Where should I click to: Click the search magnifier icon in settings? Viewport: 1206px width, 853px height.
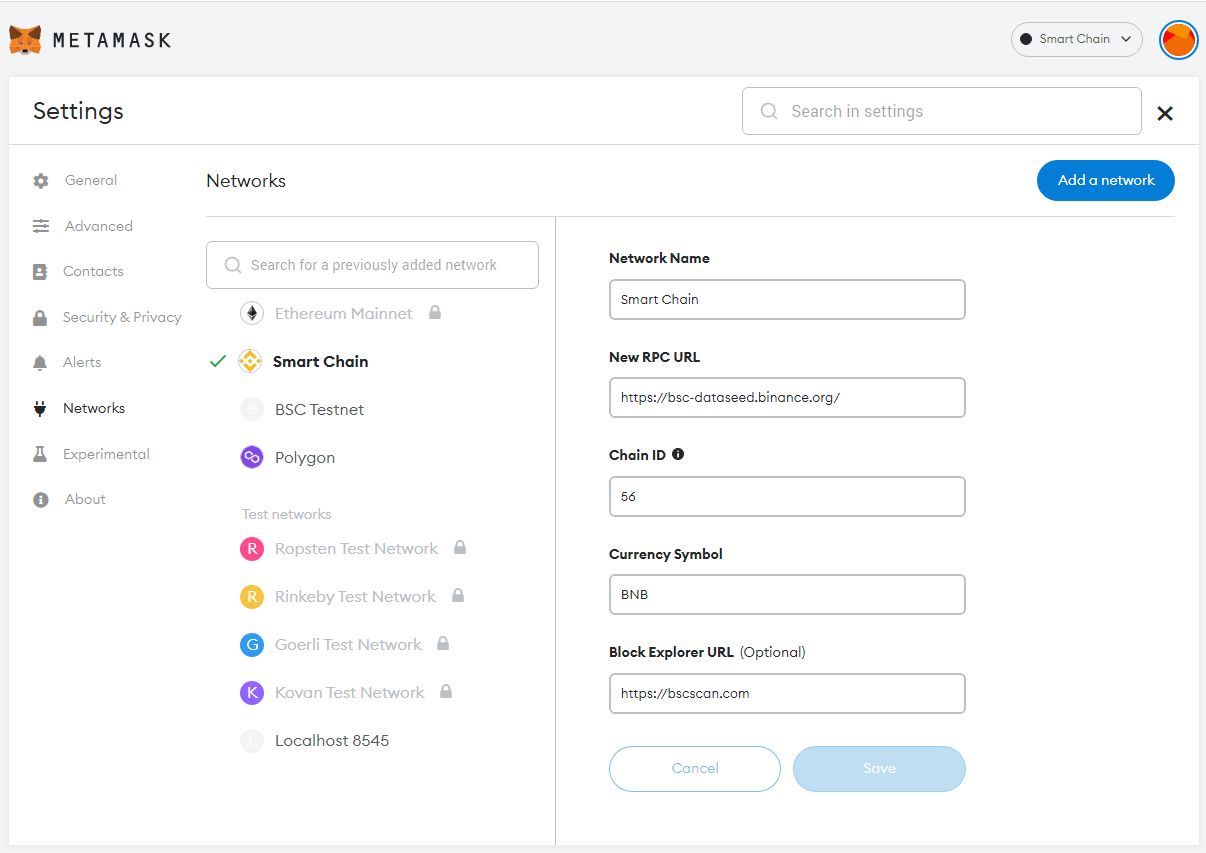click(769, 111)
